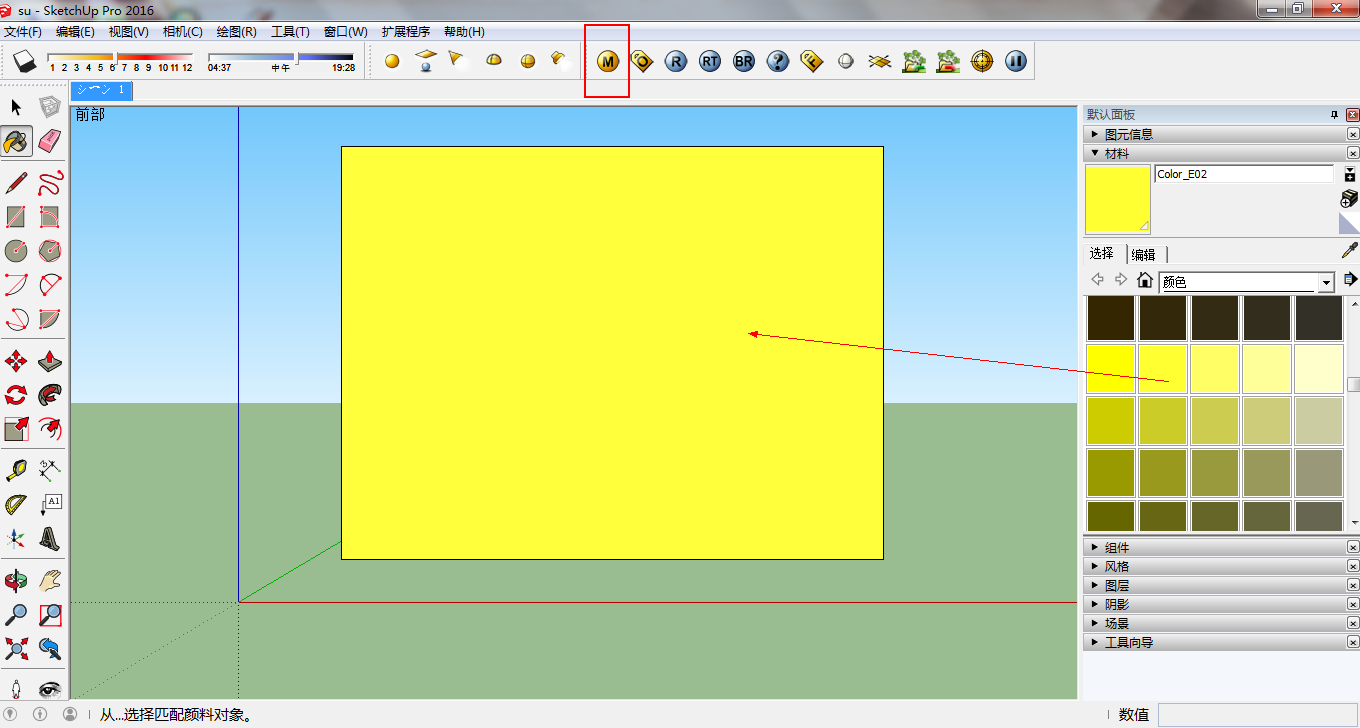The image size is (1360, 728).
Task: Activate the Tape Measure tool
Action: [16, 470]
